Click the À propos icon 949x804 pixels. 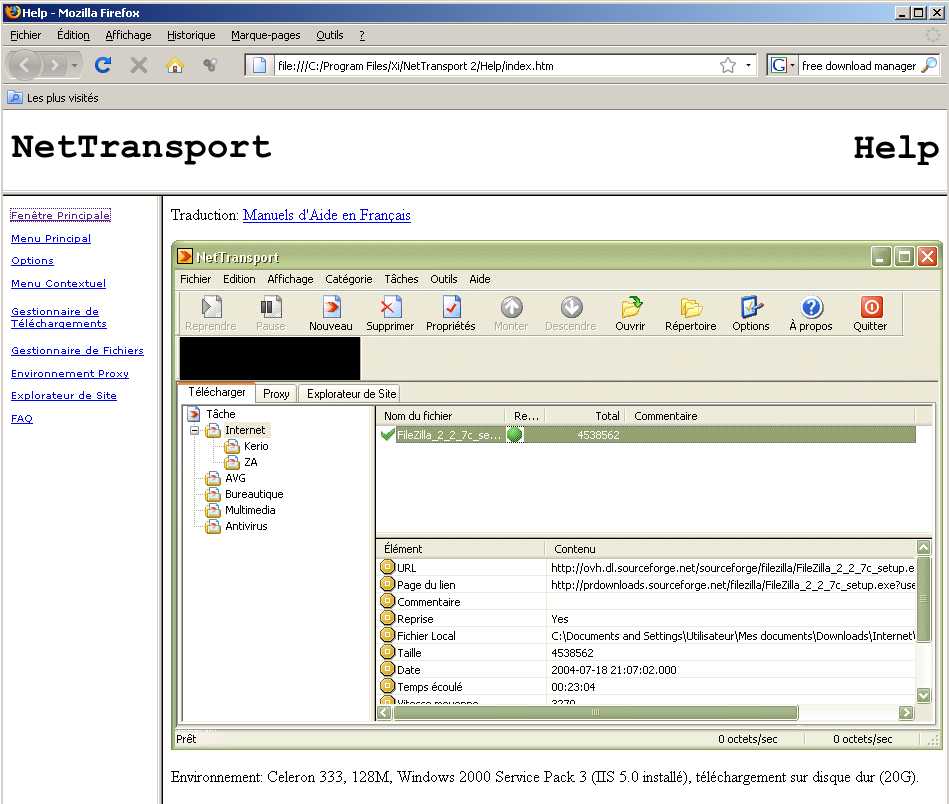811,308
